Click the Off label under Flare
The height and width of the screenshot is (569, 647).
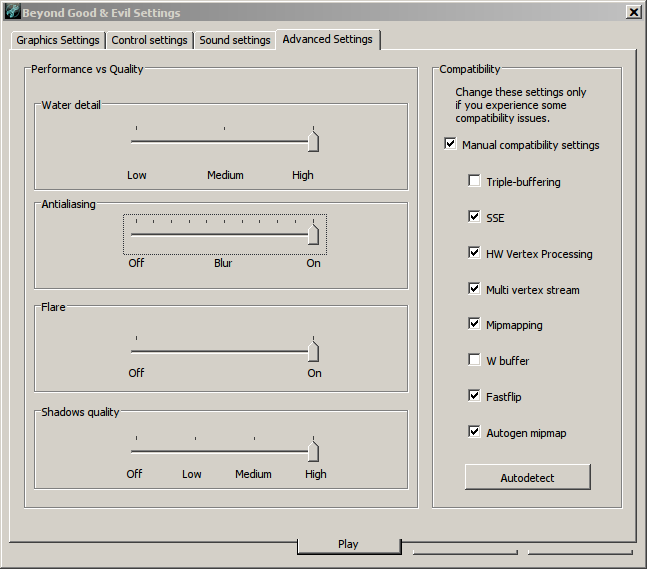[x=136, y=373]
